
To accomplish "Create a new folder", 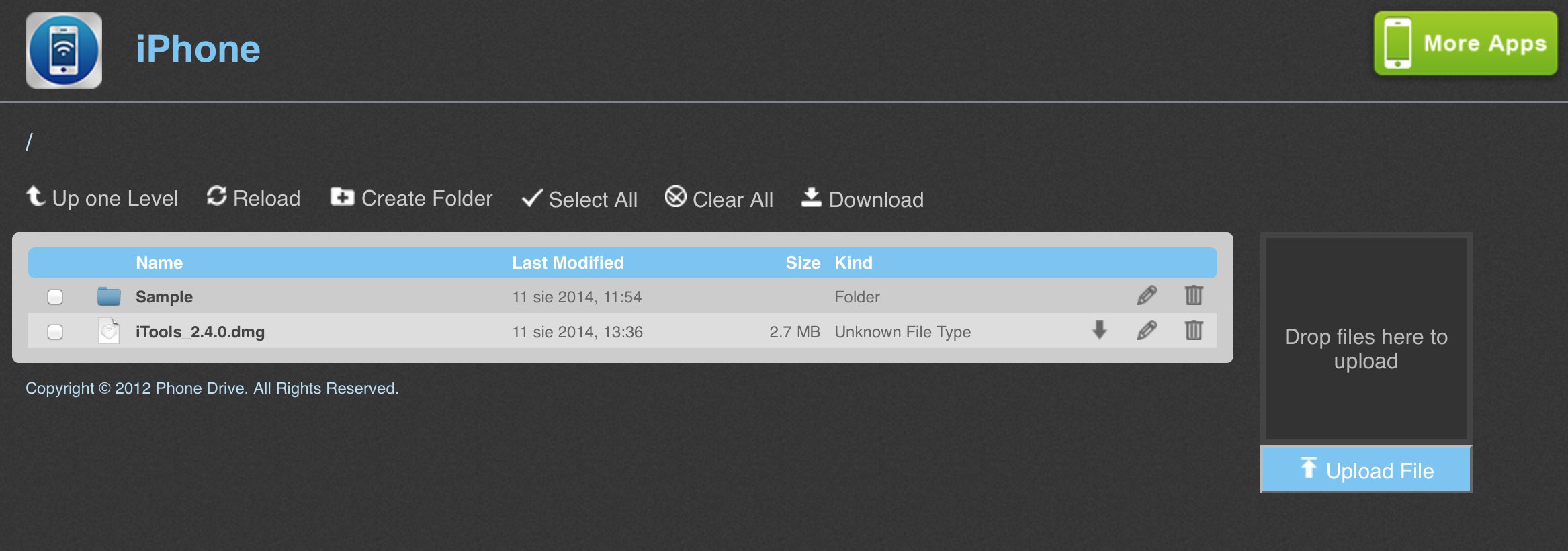I will 412,198.
